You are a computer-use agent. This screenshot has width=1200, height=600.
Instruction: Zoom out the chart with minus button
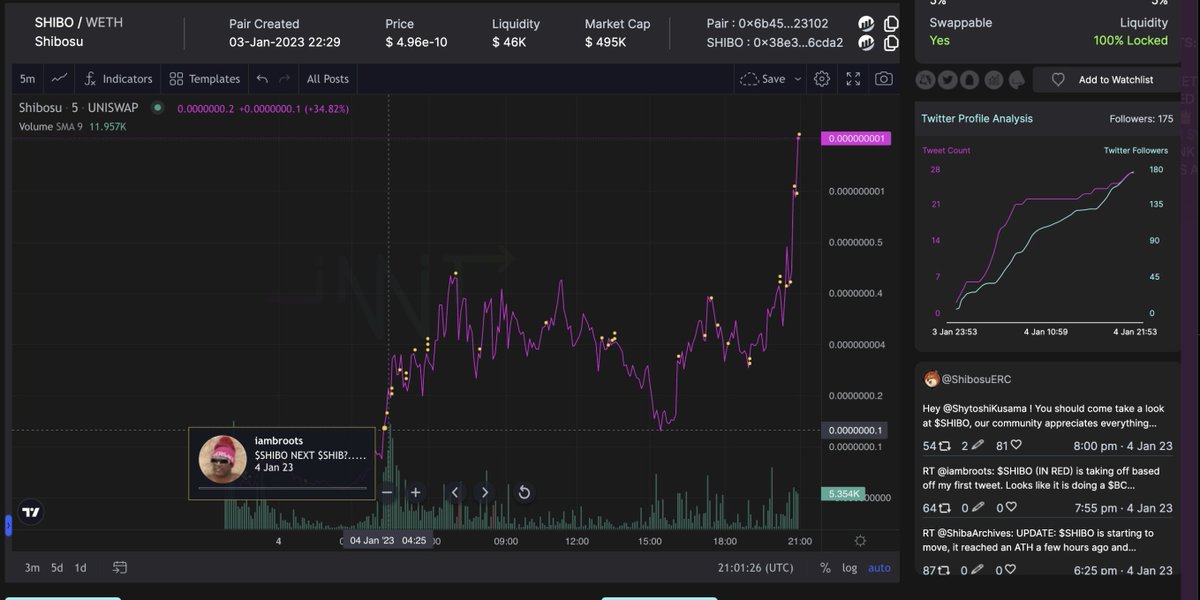387,492
